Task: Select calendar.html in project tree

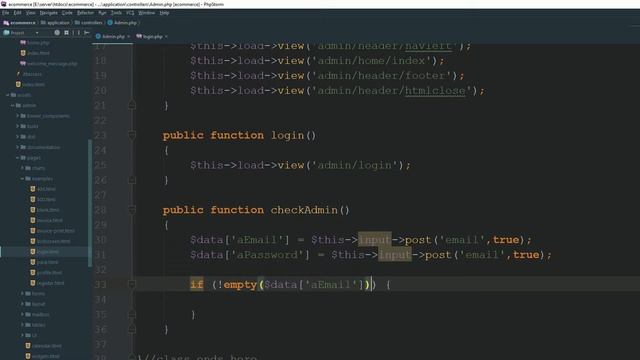Action: [43, 346]
